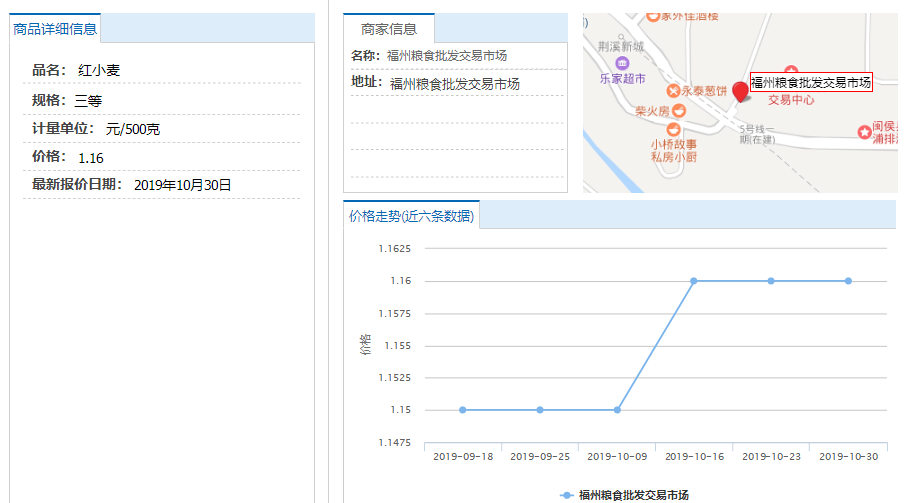
Task: Click the y-axis label 1.1625
Action: click(395, 249)
